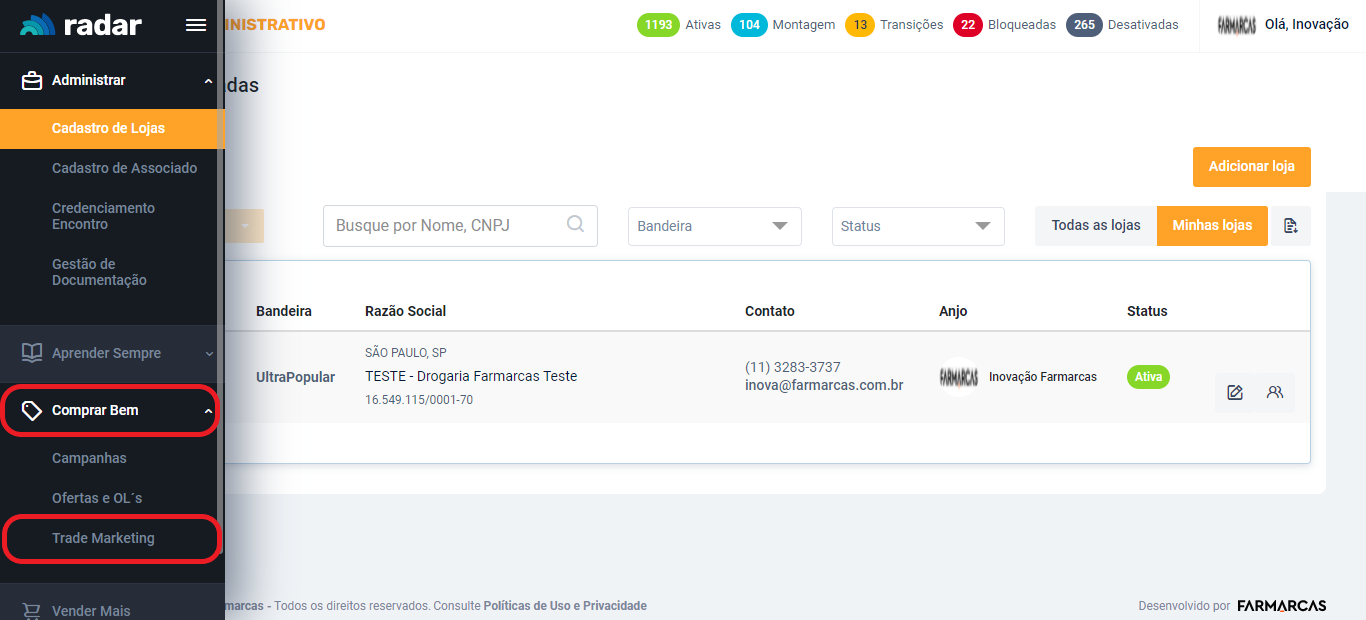The width and height of the screenshot is (1366, 620).
Task: Go to Cadastro de Associado
Action: coord(124,168)
